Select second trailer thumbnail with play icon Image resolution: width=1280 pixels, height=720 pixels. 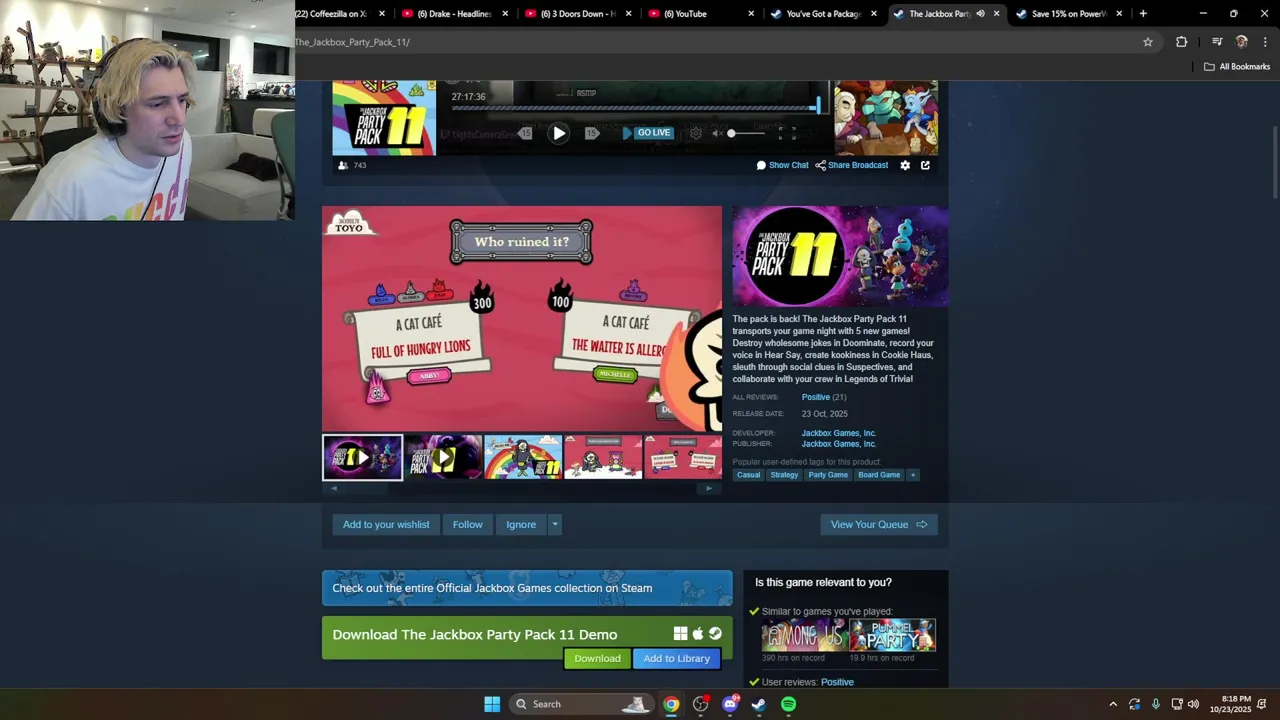click(443, 457)
